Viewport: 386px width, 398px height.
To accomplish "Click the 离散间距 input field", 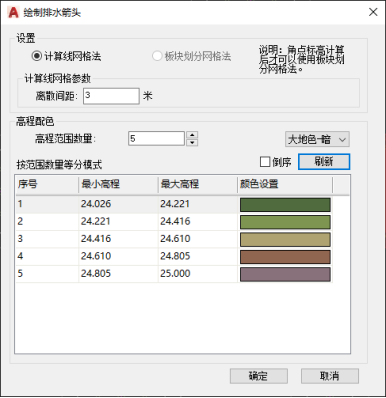I will (x=111, y=96).
